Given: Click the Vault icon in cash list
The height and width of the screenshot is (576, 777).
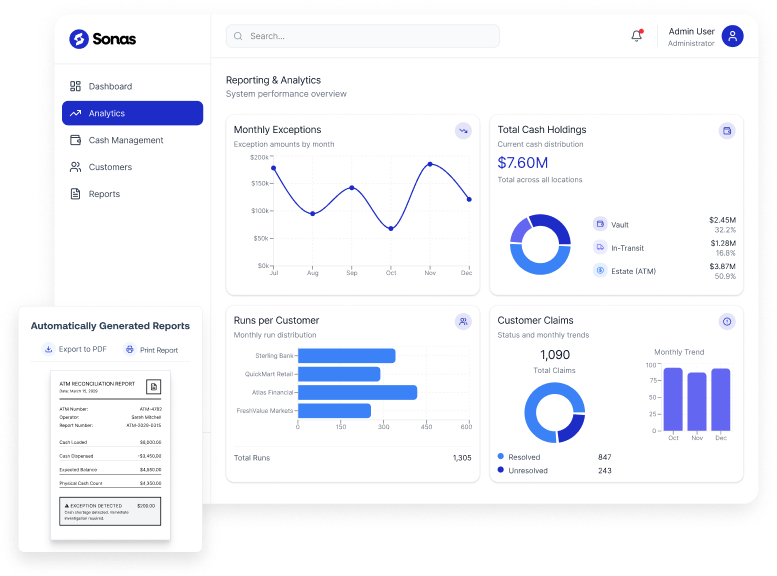Looking at the screenshot, I should [x=600, y=224].
